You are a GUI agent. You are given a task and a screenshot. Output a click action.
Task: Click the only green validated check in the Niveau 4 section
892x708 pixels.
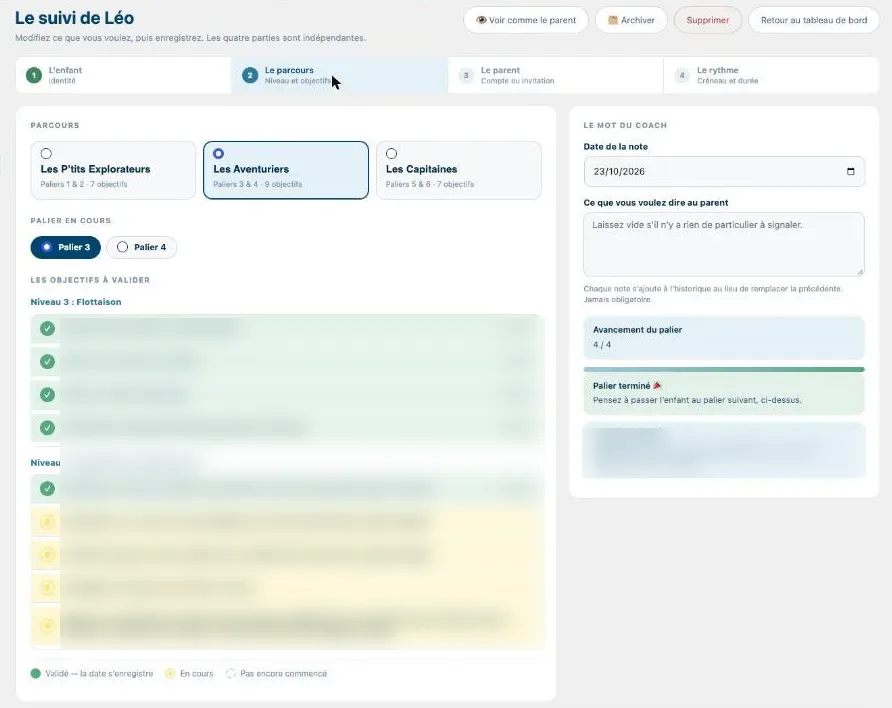pos(47,488)
